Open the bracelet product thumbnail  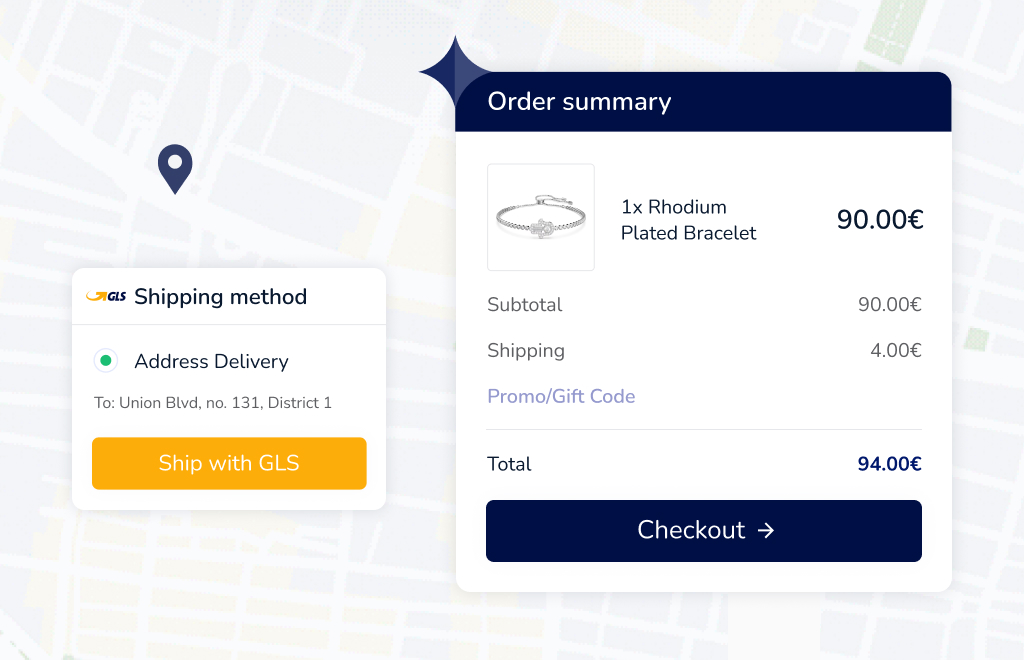pyautogui.click(x=541, y=217)
